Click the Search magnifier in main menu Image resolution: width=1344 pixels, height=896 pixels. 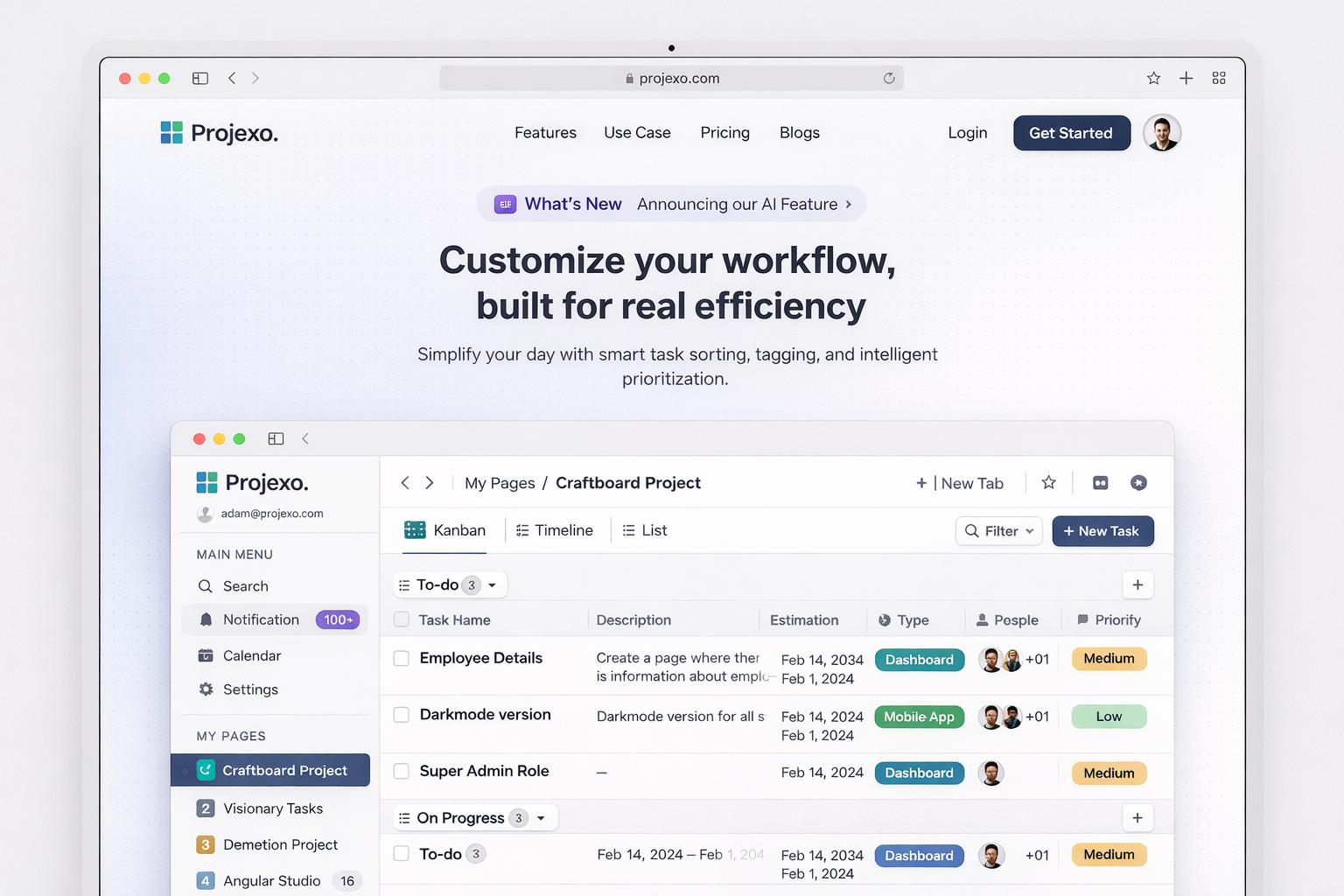[206, 586]
